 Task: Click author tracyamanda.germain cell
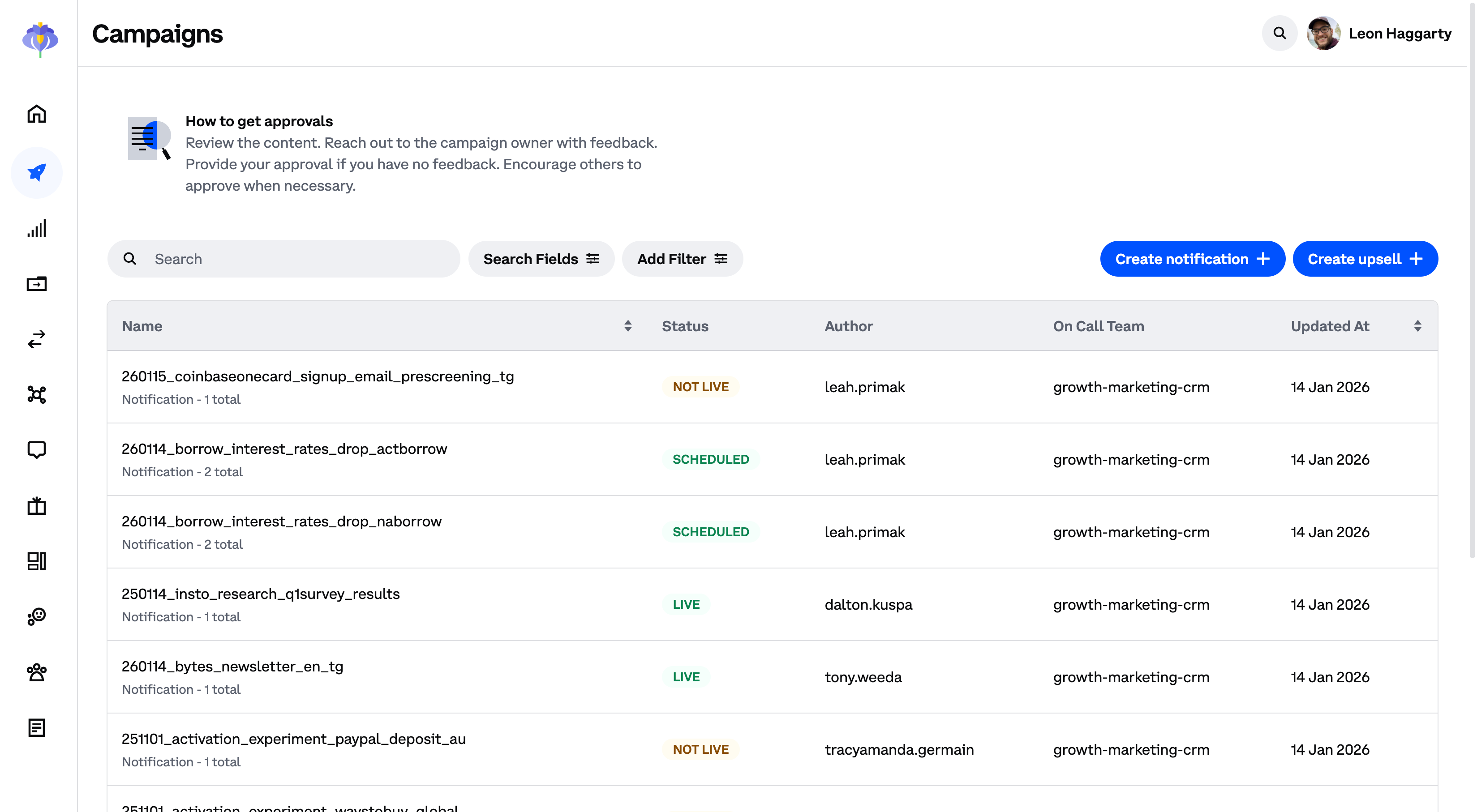click(x=899, y=749)
